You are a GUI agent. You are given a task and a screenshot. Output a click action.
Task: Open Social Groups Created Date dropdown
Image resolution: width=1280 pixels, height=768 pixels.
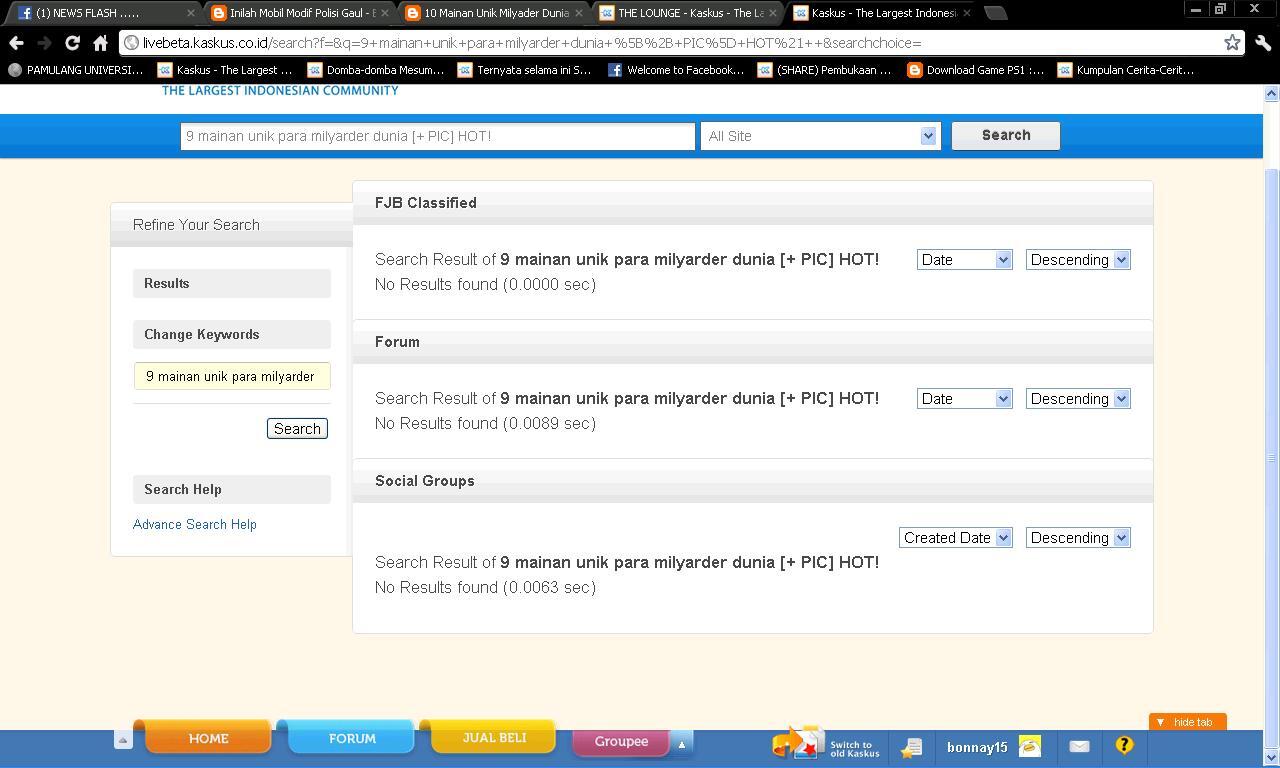click(x=955, y=538)
